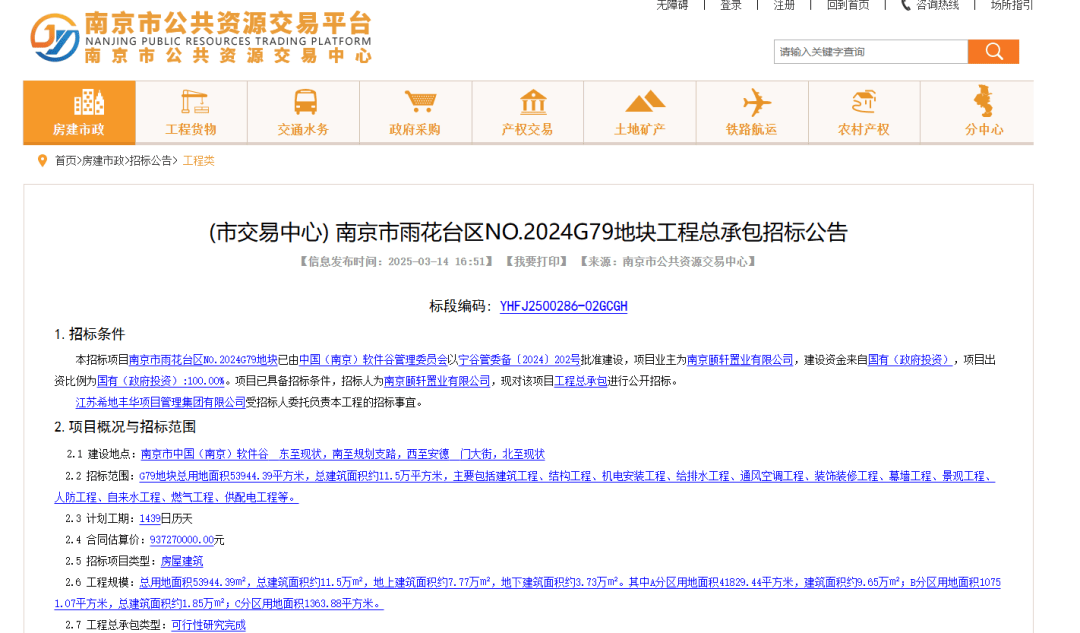Screen dimensions: 1080x633
Task: Click the 咨询热线 phone icon
Action: pos(906,5)
